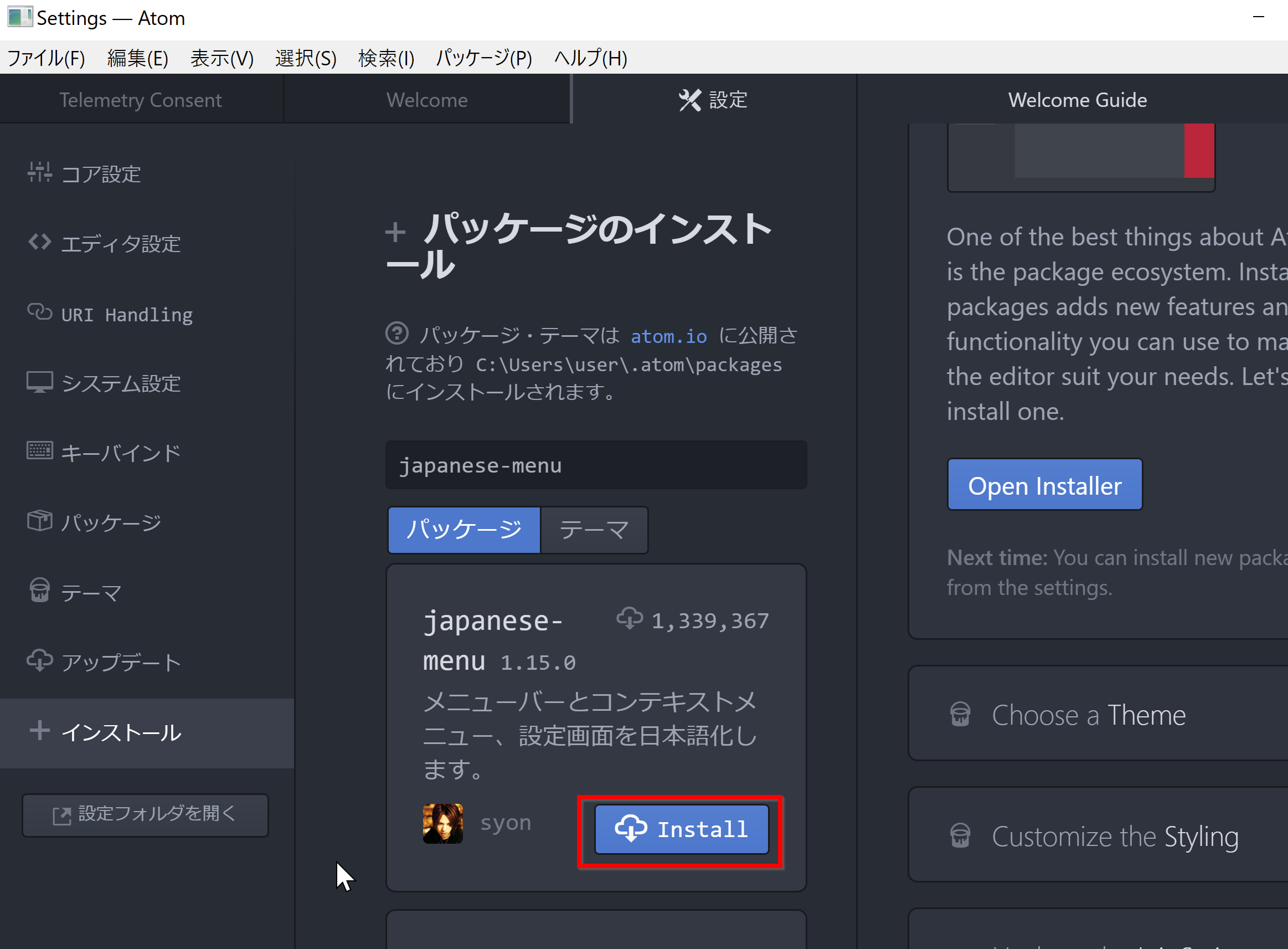Select the 設定 tab
Screen dimensions: 1288x949
coord(714,99)
